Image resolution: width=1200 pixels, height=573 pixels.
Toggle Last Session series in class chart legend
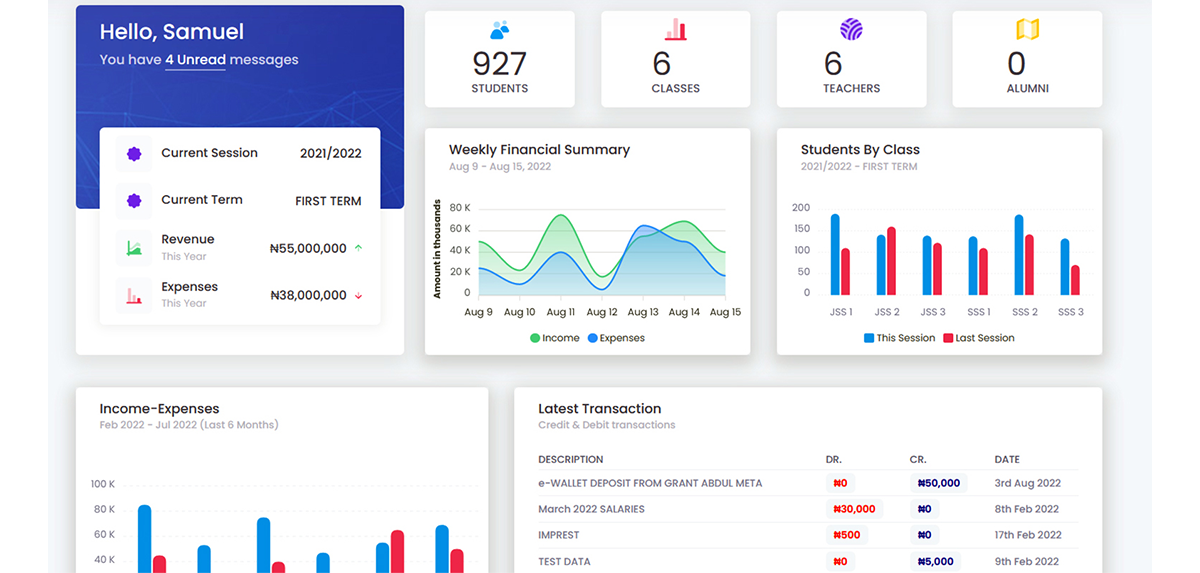[x=978, y=338]
